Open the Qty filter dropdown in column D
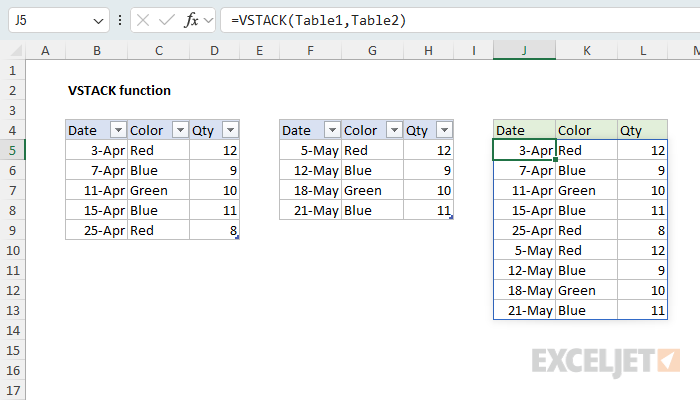Screen dimensions: 700x400 [x=230, y=130]
